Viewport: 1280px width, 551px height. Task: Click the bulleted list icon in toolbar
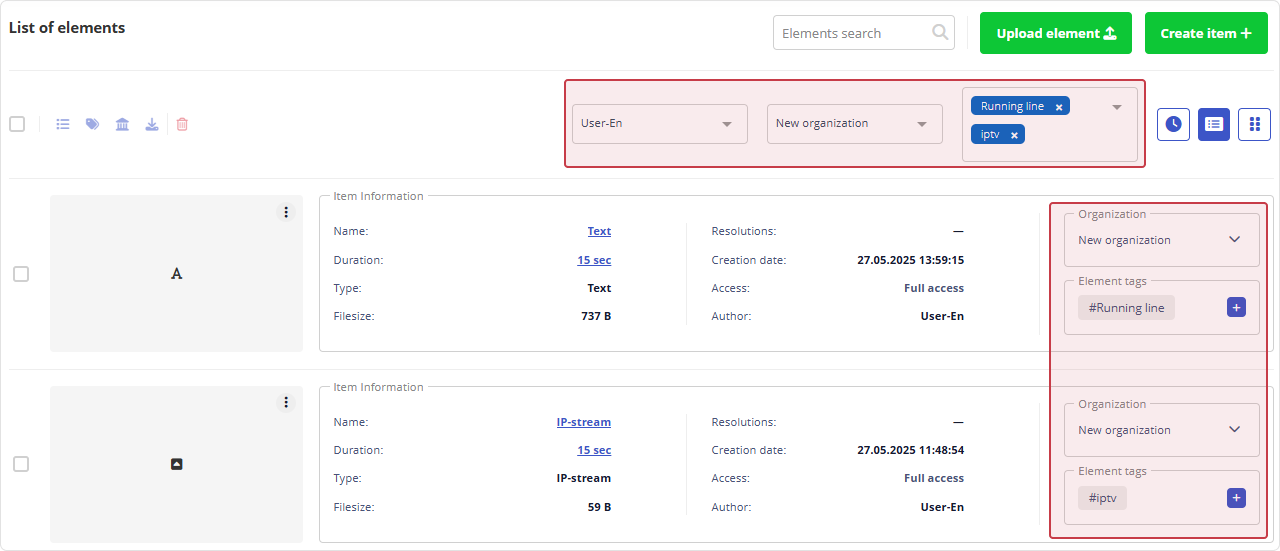[x=63, y=125]
